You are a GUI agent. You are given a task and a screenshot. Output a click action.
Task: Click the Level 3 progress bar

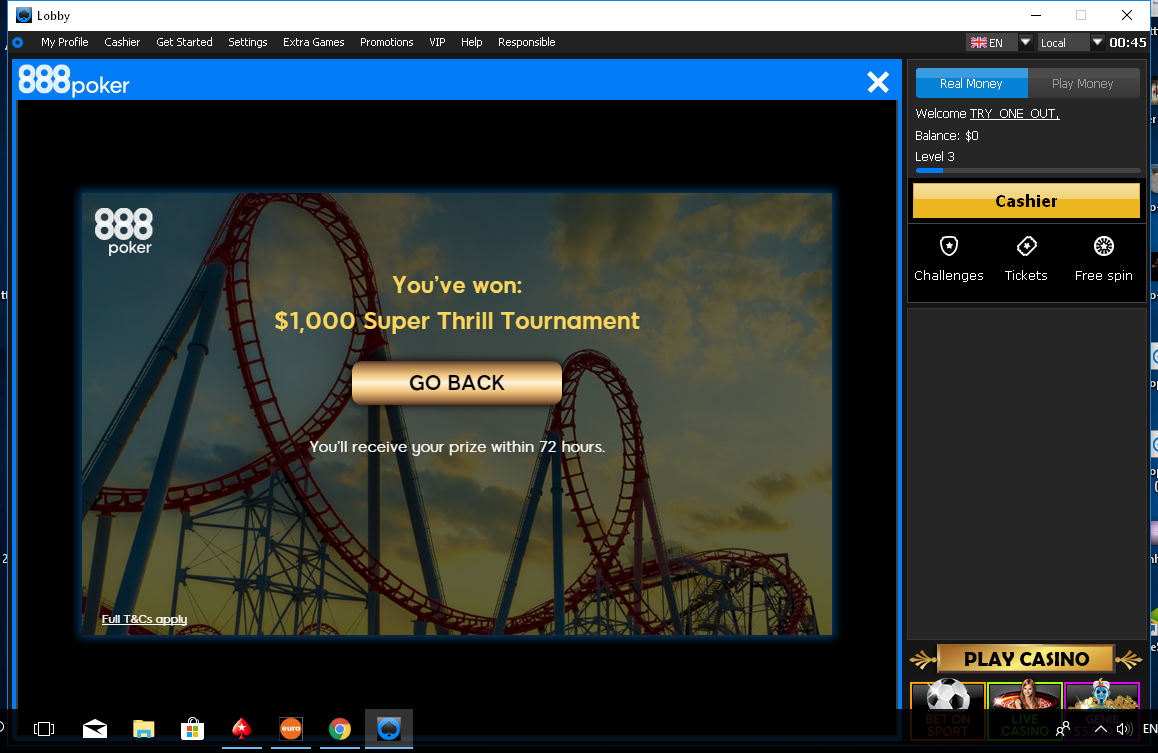click(1027, 171)
